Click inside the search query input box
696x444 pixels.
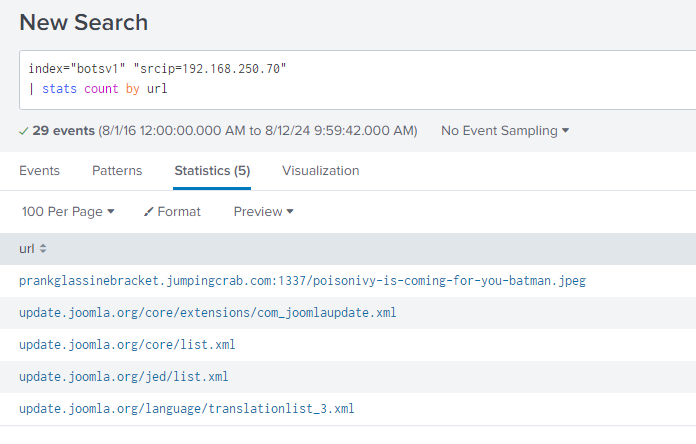[357, 80]
